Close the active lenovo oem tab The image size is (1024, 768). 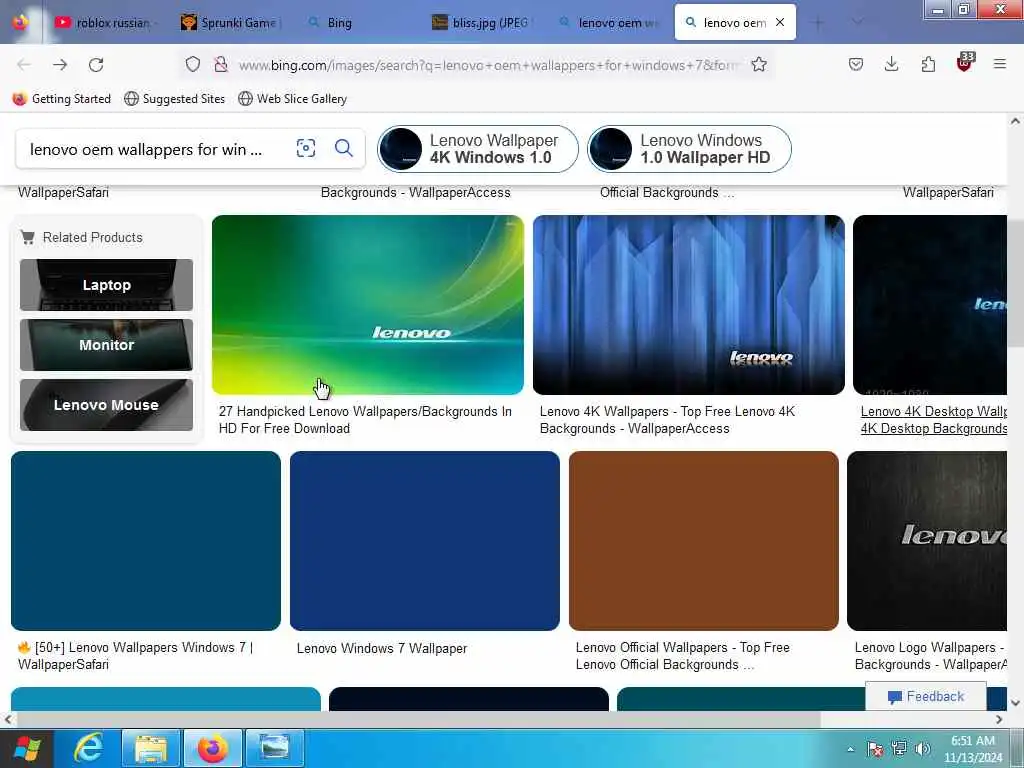(780, 22)
